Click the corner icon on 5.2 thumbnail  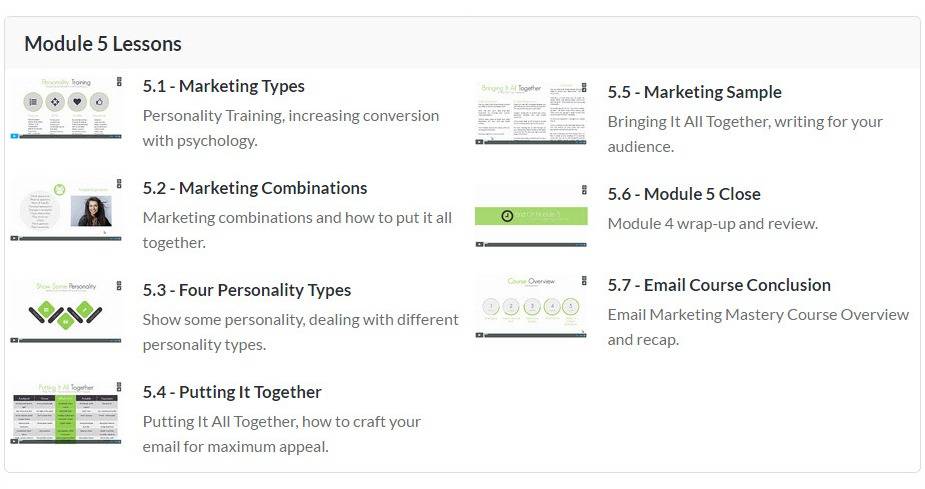pyautogui.click(x=119, y=183)
